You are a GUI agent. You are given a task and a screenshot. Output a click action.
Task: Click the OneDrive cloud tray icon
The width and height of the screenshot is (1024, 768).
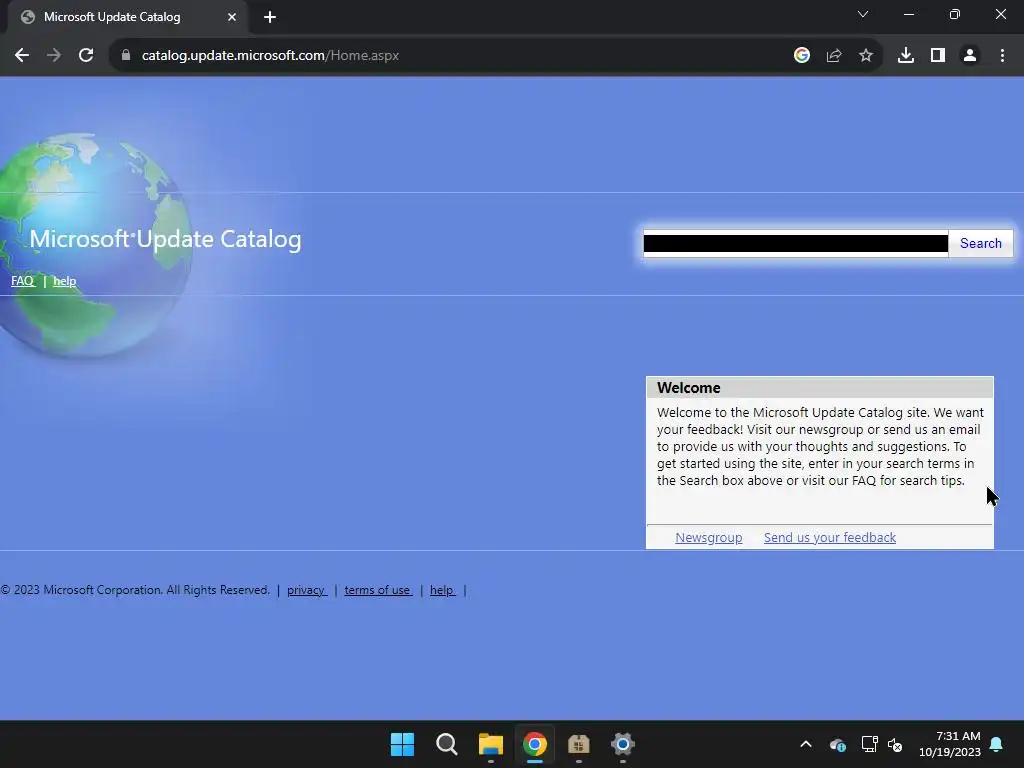(838, 744)
